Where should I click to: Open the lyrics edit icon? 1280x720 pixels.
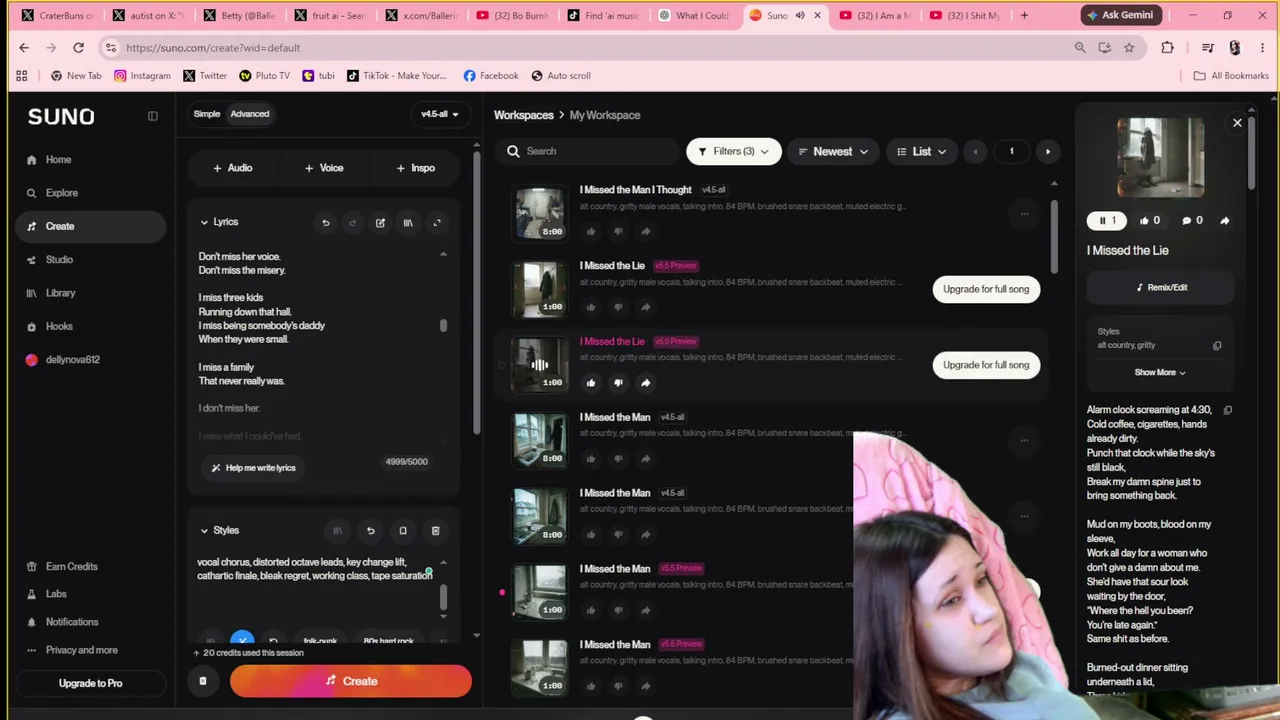pos(380,223)
